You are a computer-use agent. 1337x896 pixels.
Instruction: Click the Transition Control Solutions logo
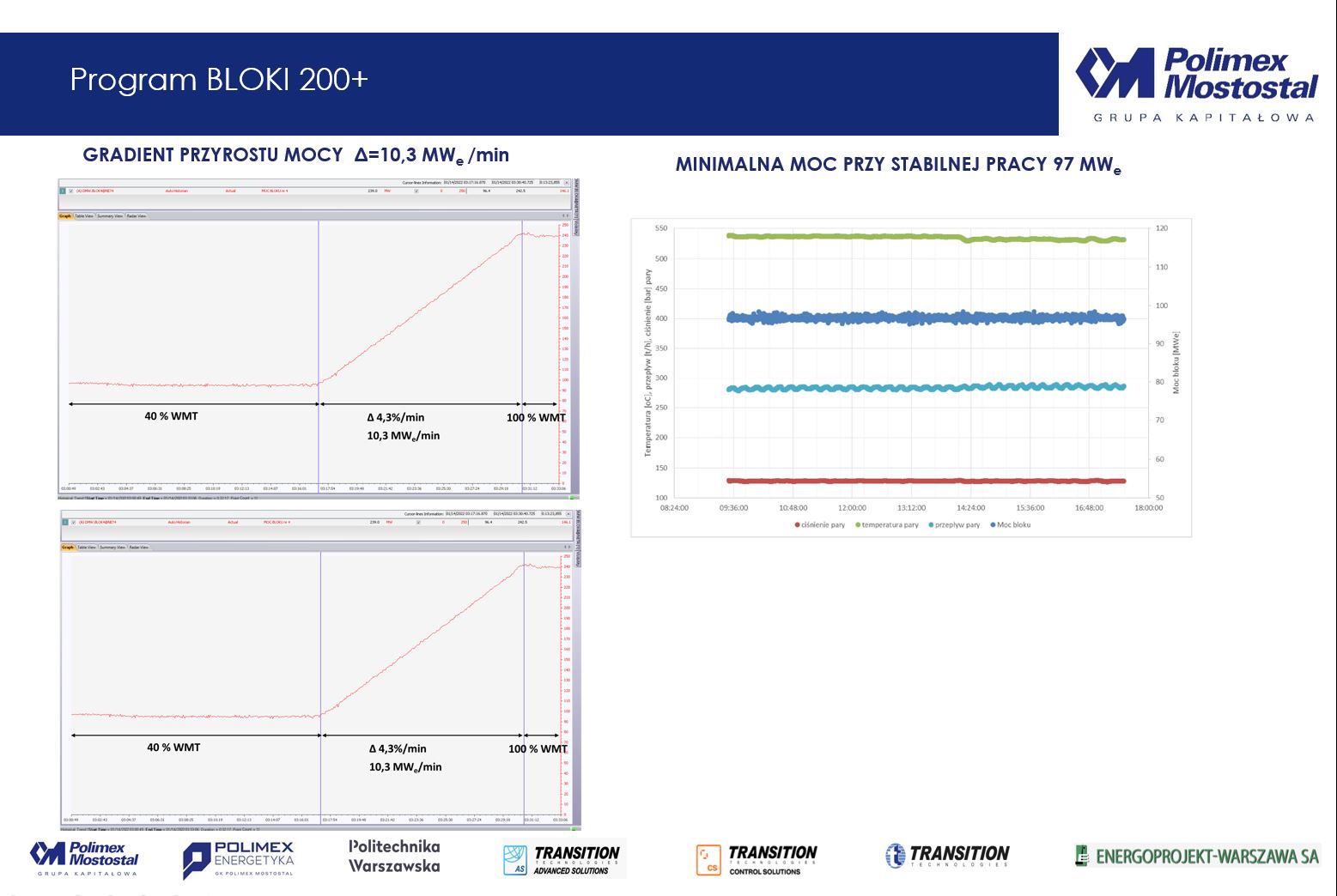(x=757, y=859)
